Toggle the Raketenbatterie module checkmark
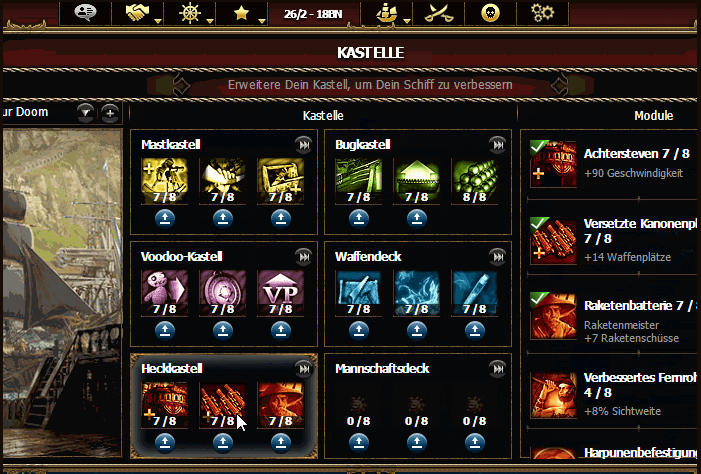 coord(539,299)
